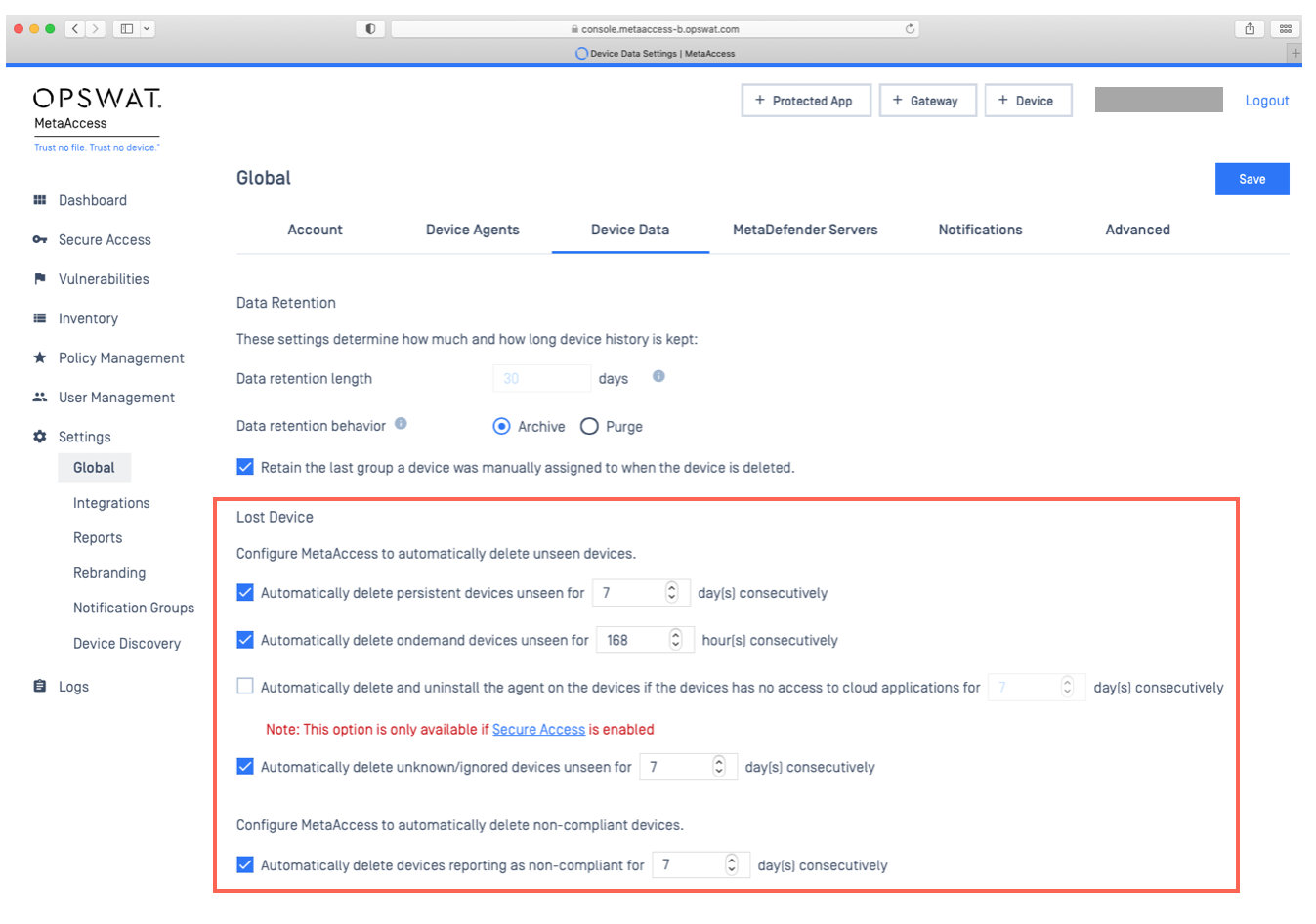Click the greyed-out user account field
1316x924 pixels.
[1159, 100]
